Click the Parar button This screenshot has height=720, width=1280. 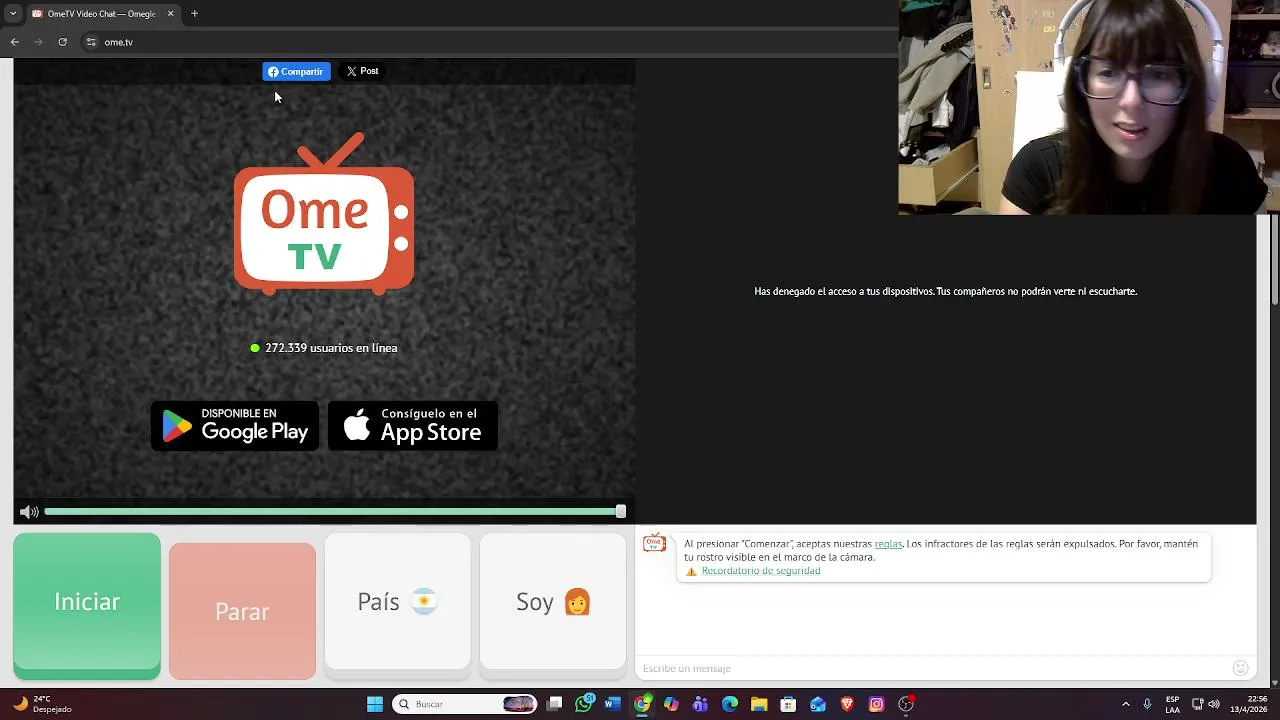pos(242,611)
